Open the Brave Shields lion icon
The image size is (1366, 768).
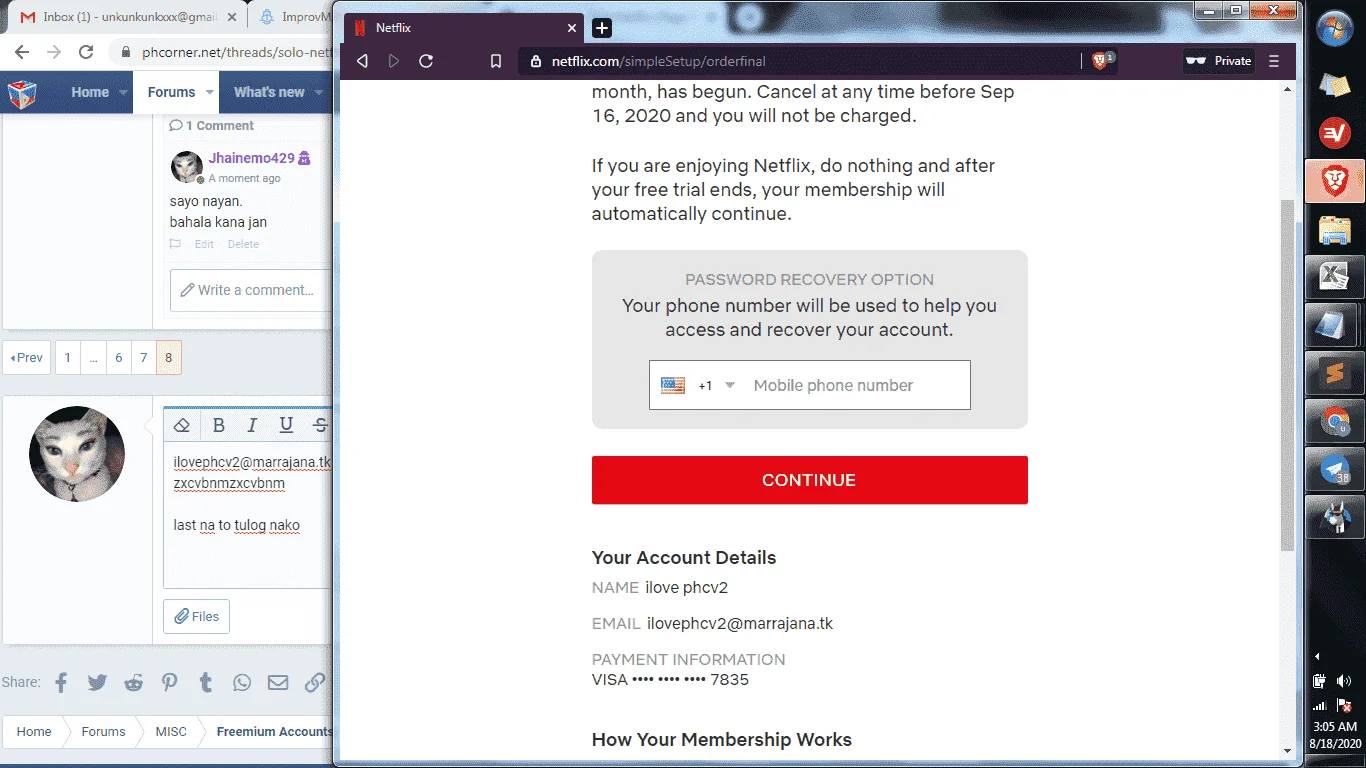(1099, 61)
